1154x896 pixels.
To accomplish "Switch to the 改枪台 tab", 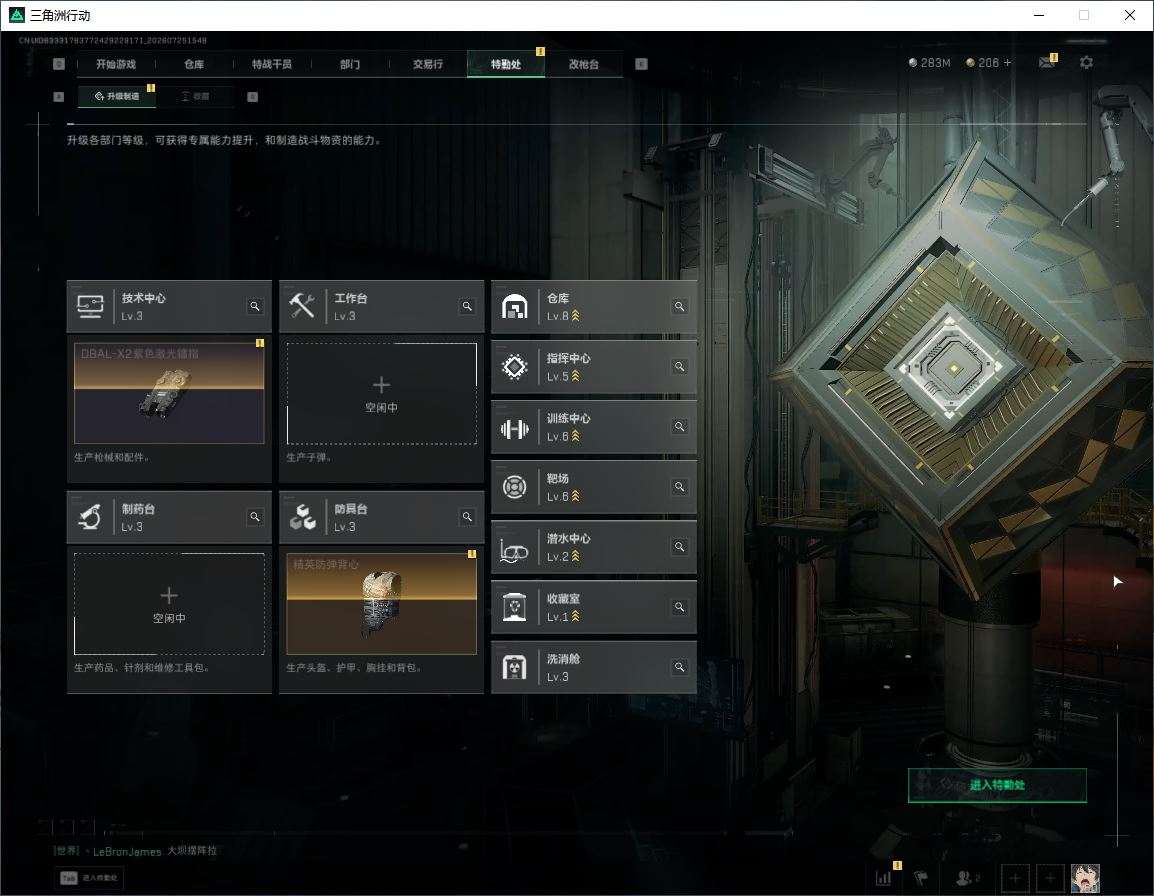I will click(x=584, y=64).
